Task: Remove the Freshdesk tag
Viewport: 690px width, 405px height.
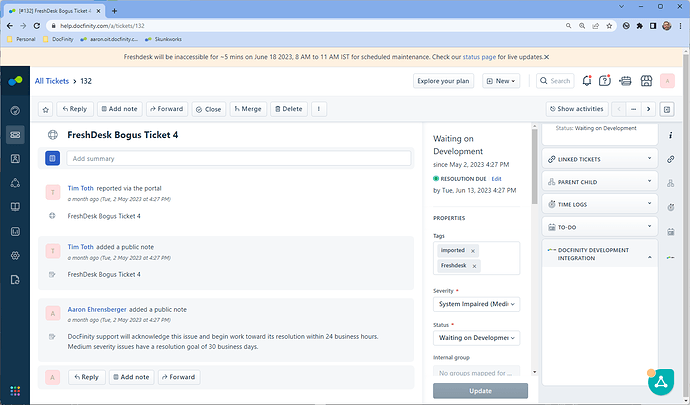Action: (474, 266)
